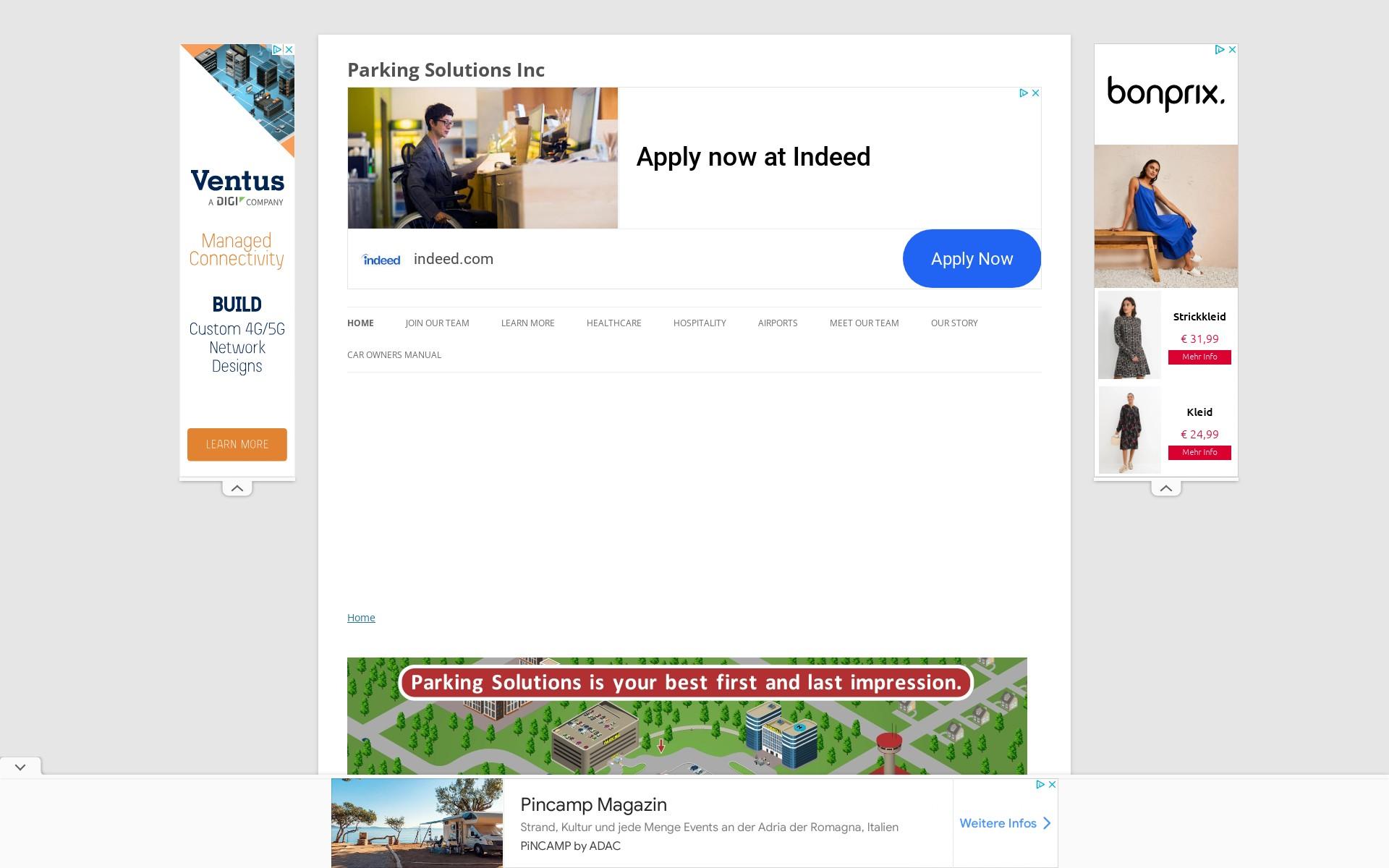The width and height of the screenshot is (1389, 868).
Task: Click the Indeed logo in banner
Action: tap(381, 260)
